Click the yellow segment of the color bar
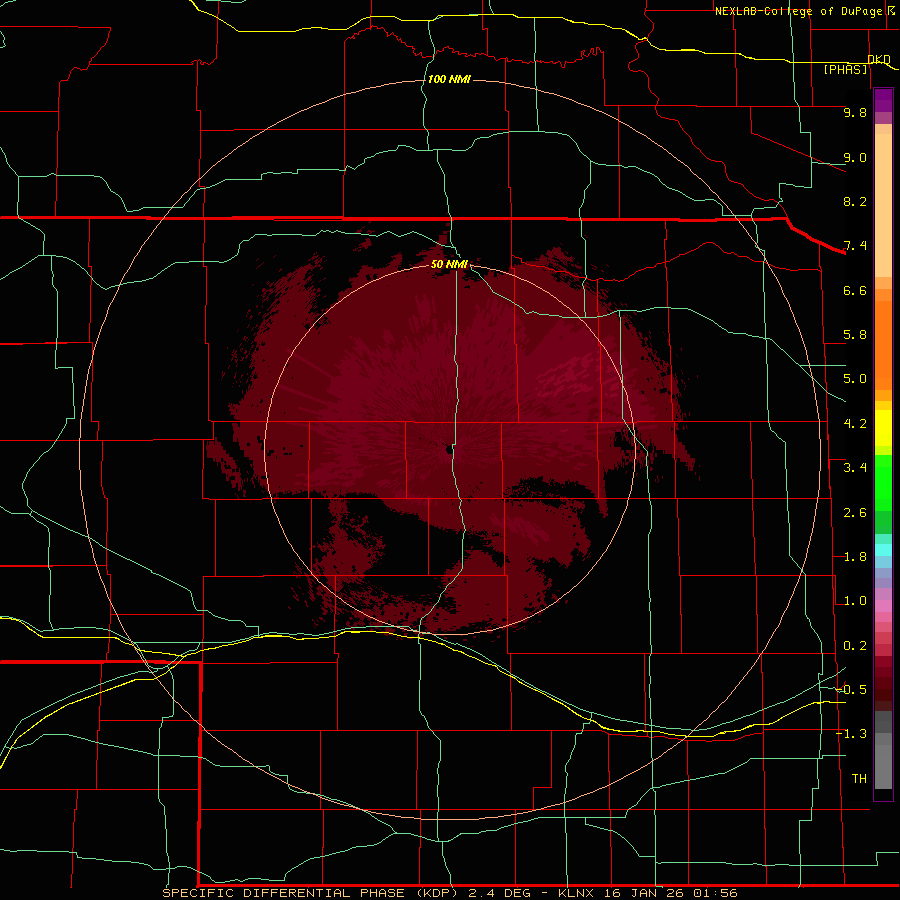 coord(883,428)
